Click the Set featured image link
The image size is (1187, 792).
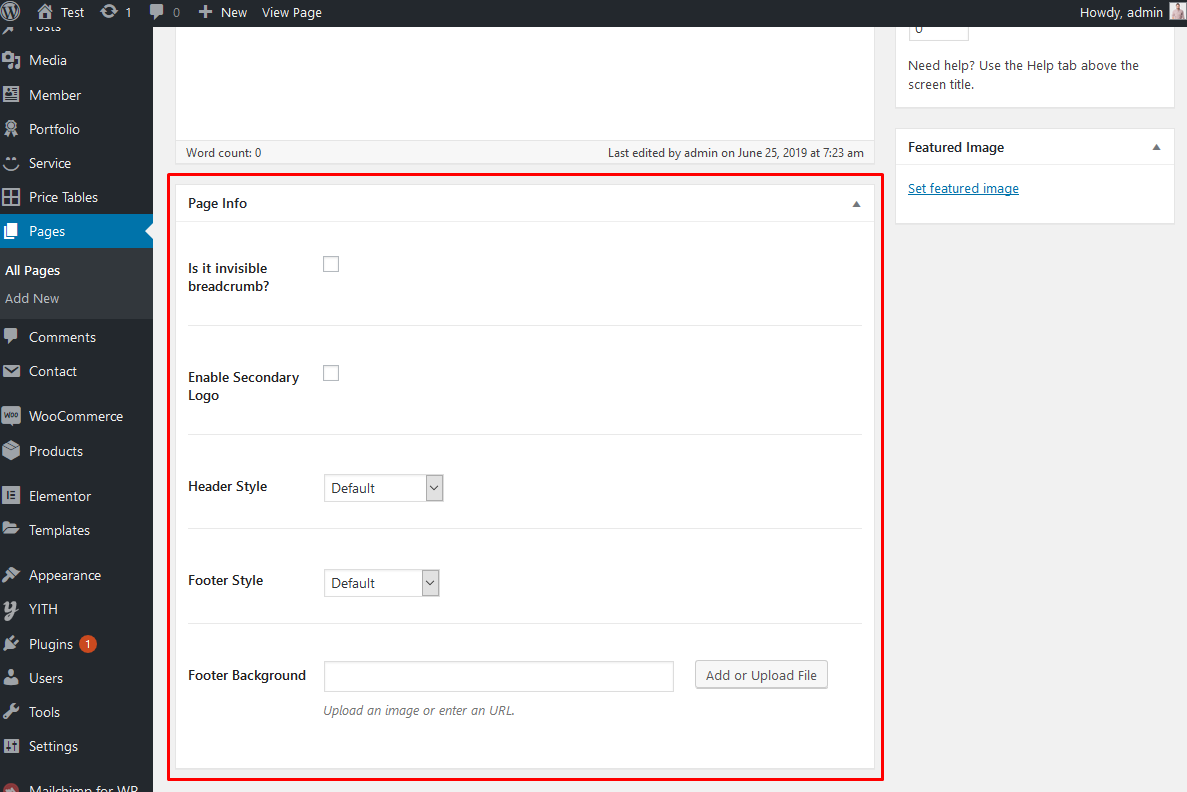(x=963, y=188)
